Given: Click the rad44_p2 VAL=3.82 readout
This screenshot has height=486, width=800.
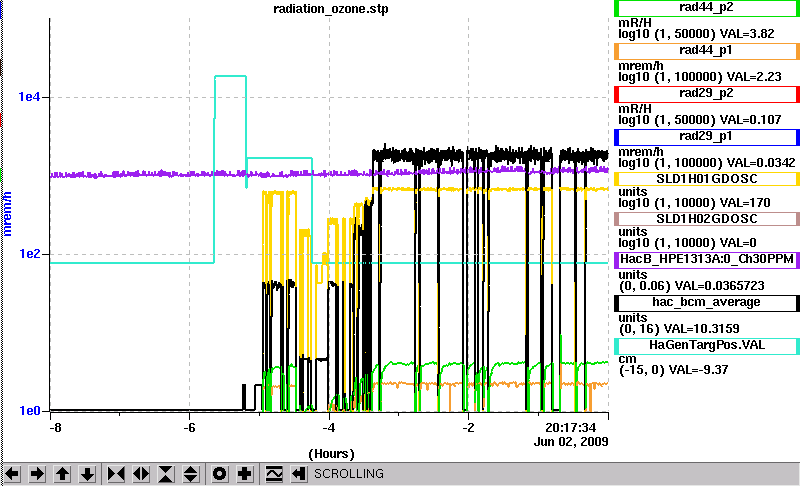Looking at the screenshot, I should (x=746, y=34).
